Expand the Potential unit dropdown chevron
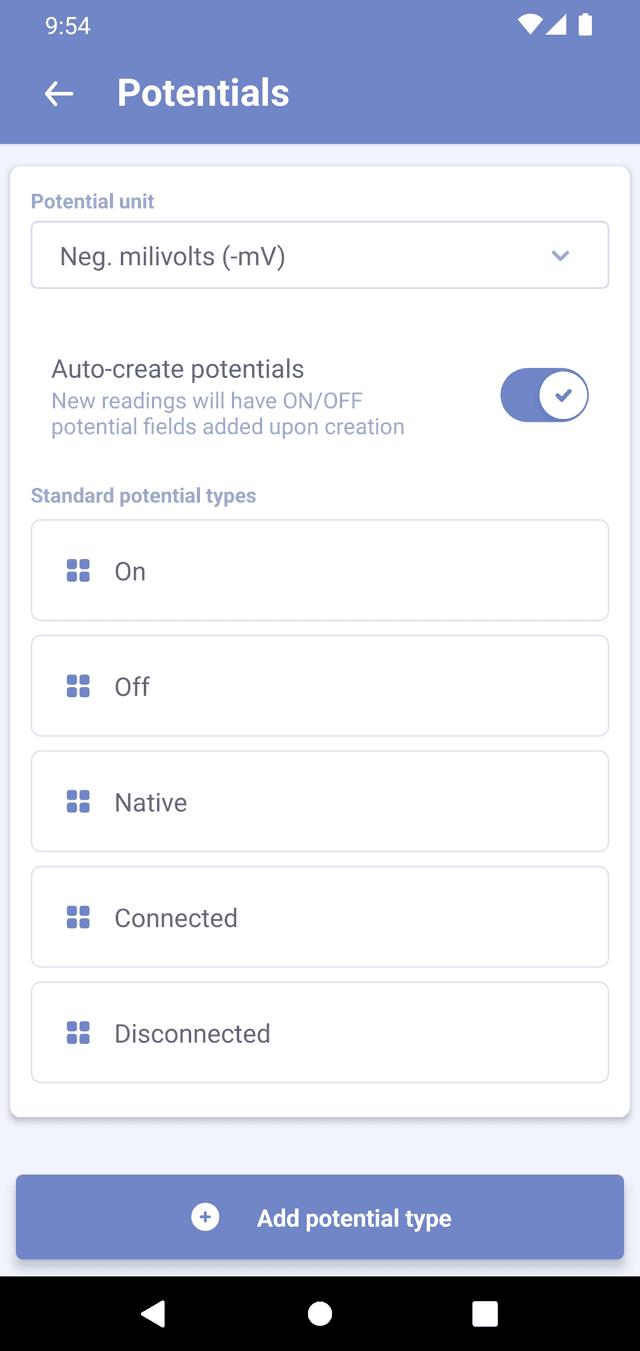 coord(560,256)
